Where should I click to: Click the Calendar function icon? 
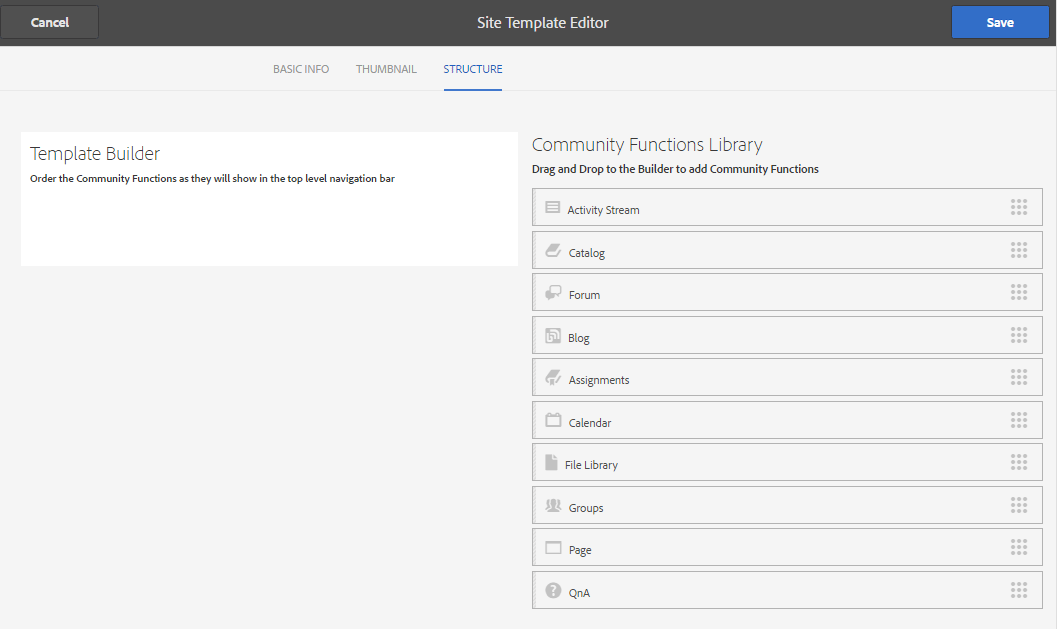click(x=553, y=420)
